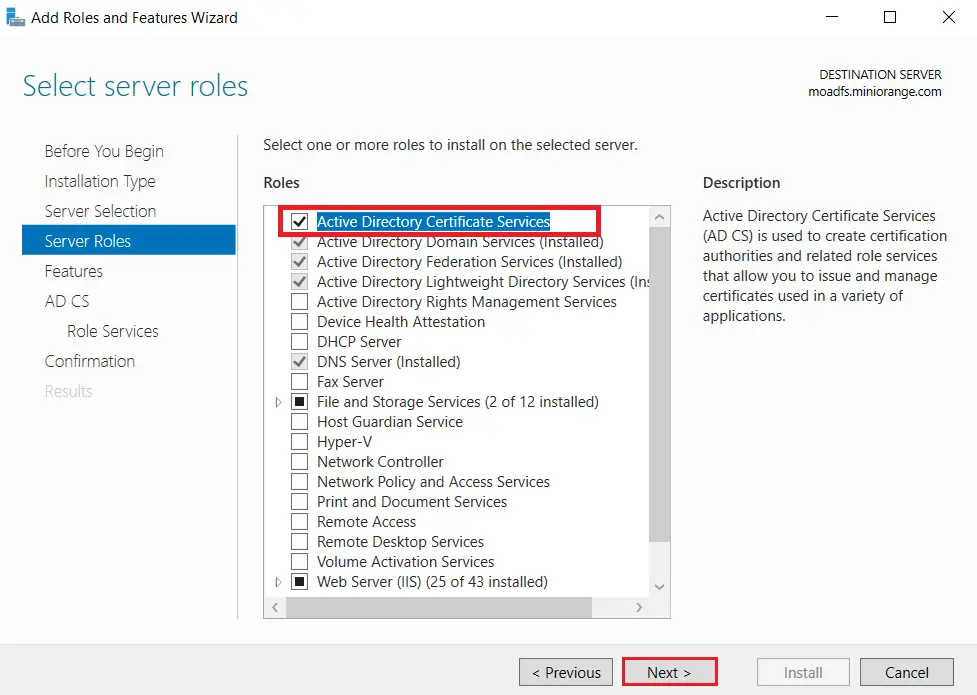The image size is (977, 695).
Task: Select the Network Controller checkbox
Action: click(x=298, y=461)
